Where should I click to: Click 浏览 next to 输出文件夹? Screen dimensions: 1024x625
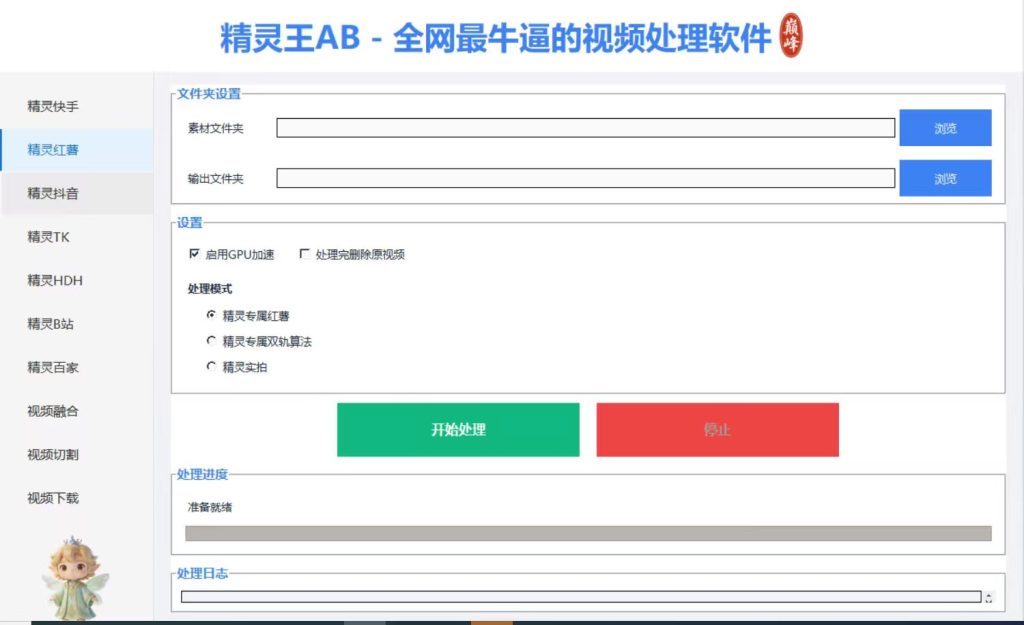pyautogui.click(x=945, y=178)
